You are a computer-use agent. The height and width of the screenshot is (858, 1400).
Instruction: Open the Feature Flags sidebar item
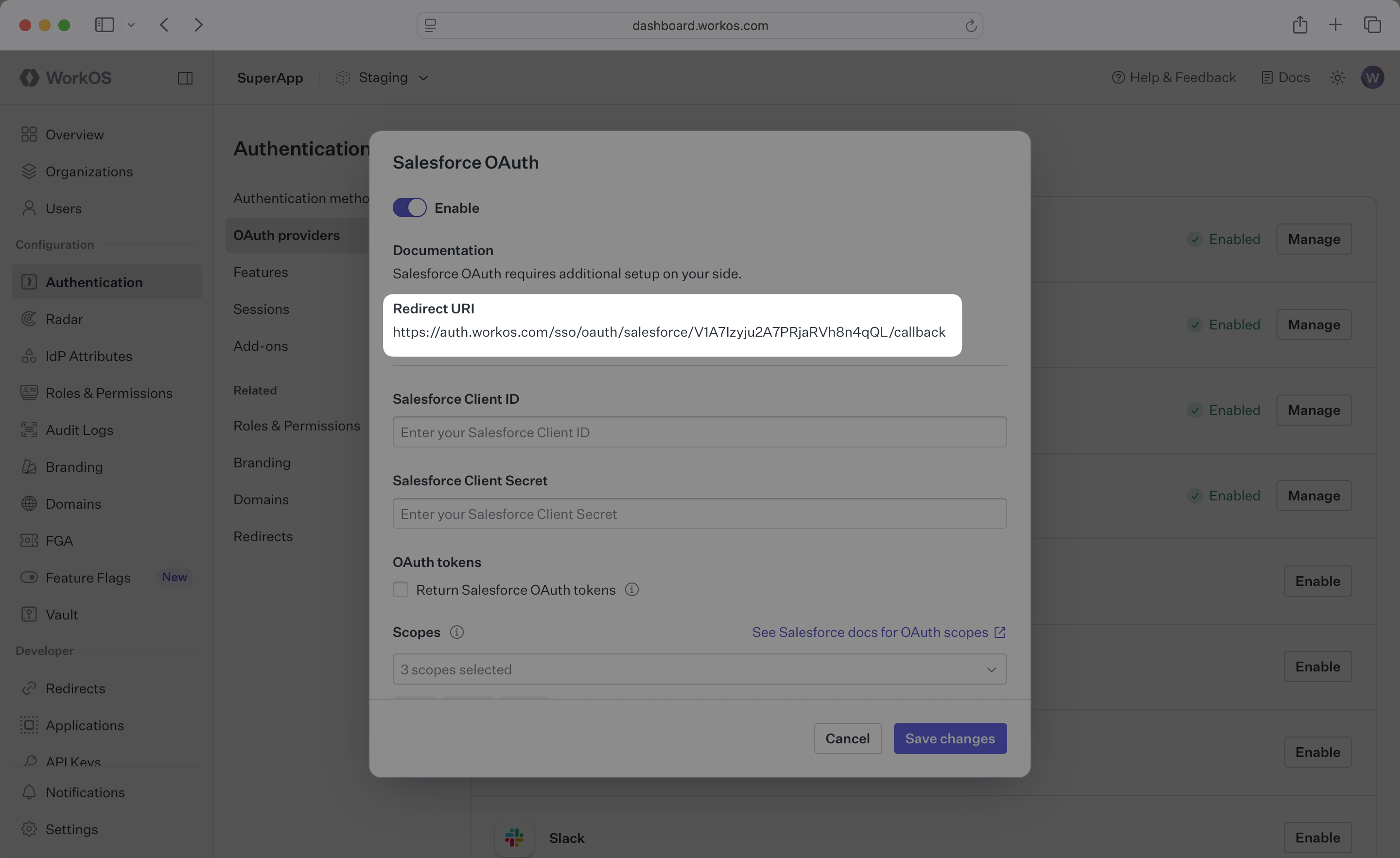[88, 578]
